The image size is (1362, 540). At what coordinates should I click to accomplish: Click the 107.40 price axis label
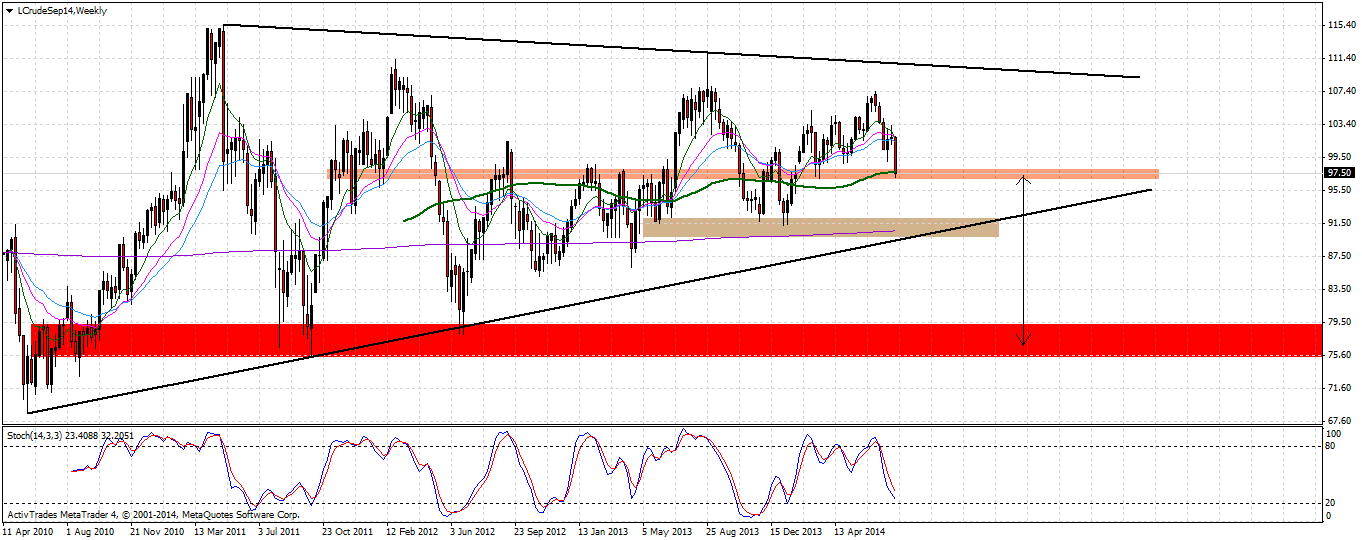[1340, 91]
